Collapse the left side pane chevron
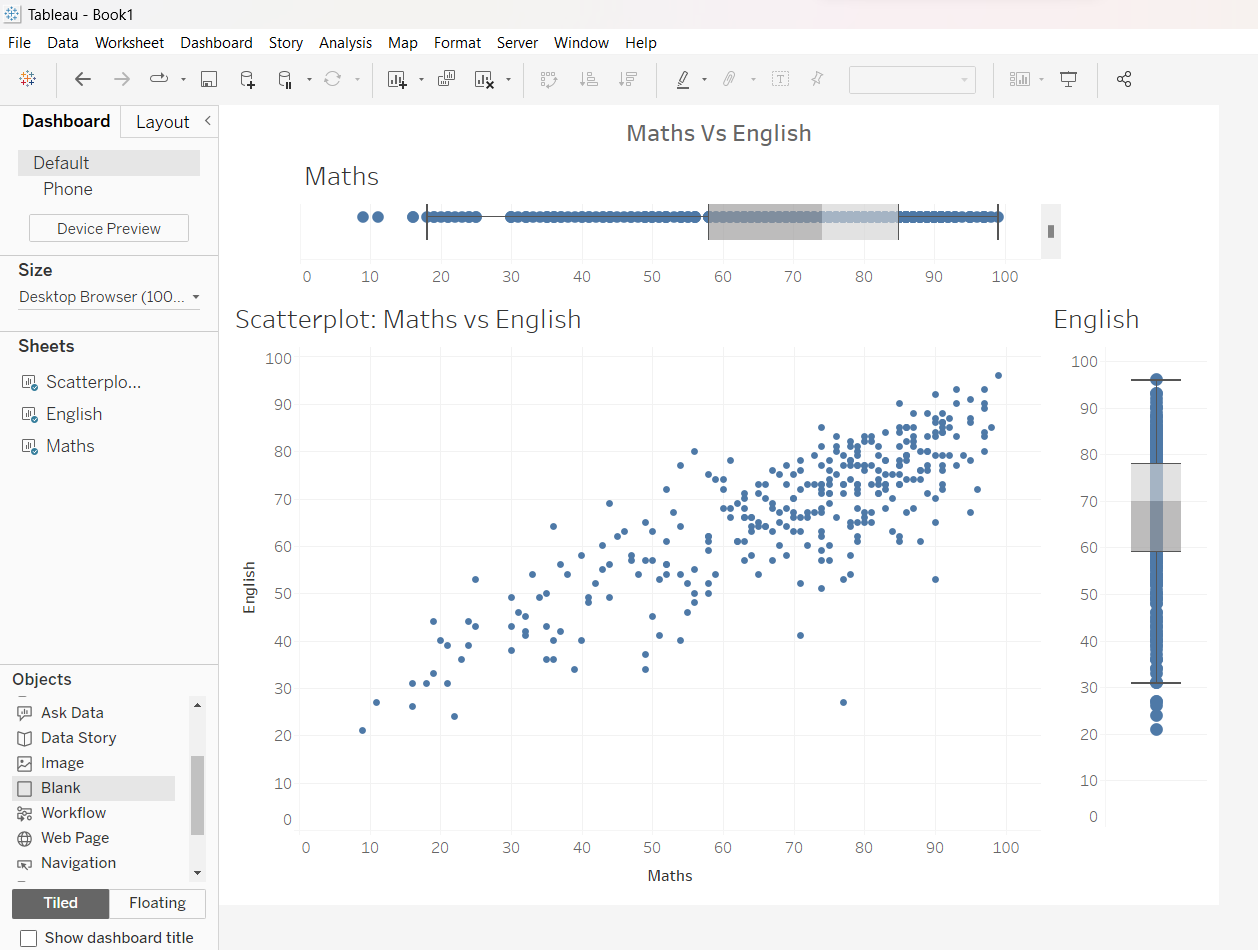1258x950 pixels. pos(207,121)
